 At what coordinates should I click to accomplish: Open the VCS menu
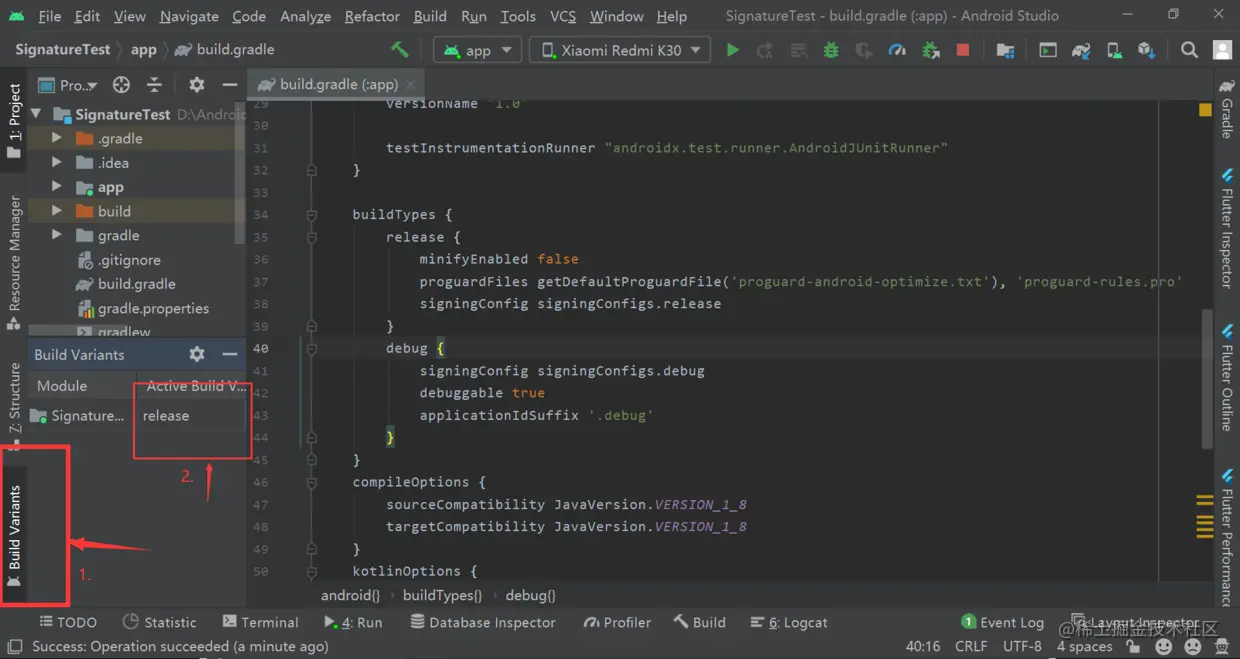563,16
